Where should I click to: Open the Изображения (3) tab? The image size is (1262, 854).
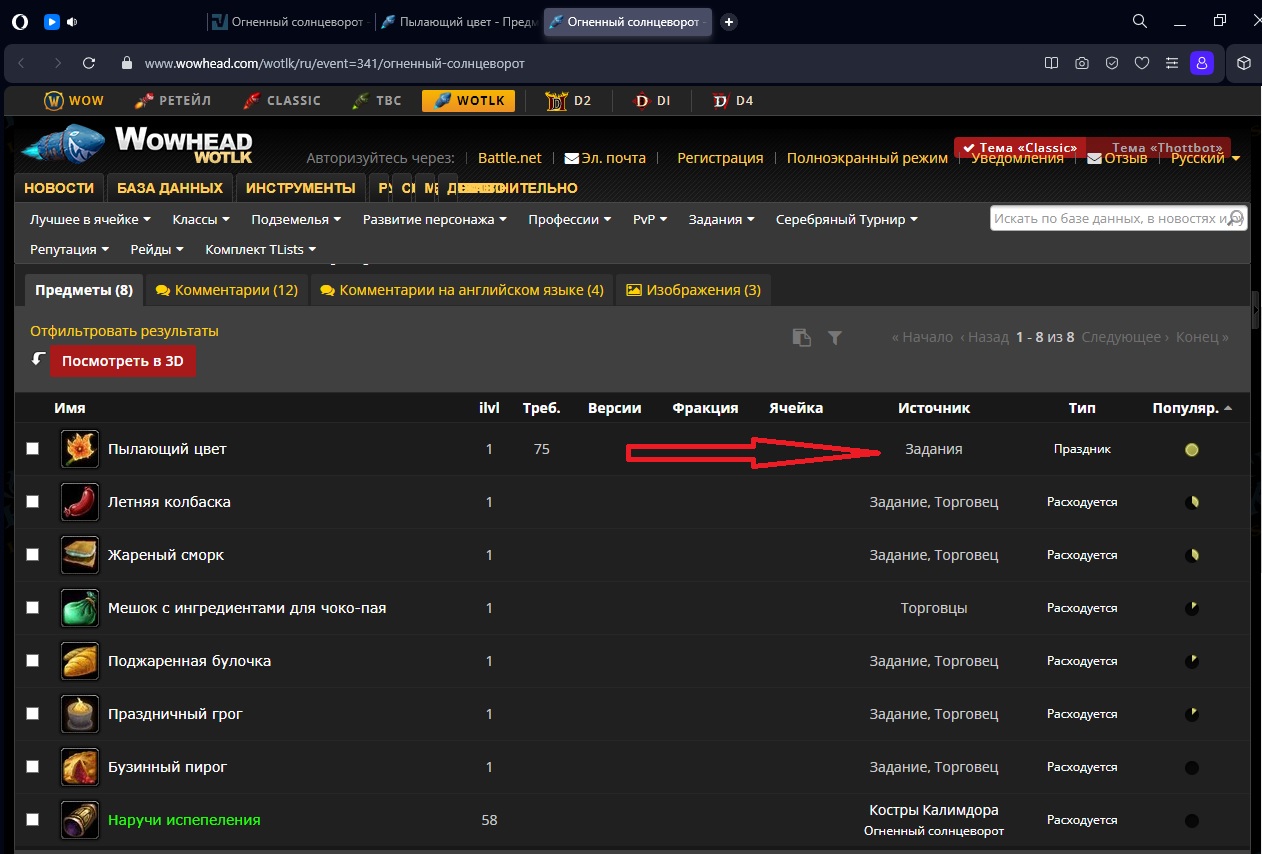693,290
